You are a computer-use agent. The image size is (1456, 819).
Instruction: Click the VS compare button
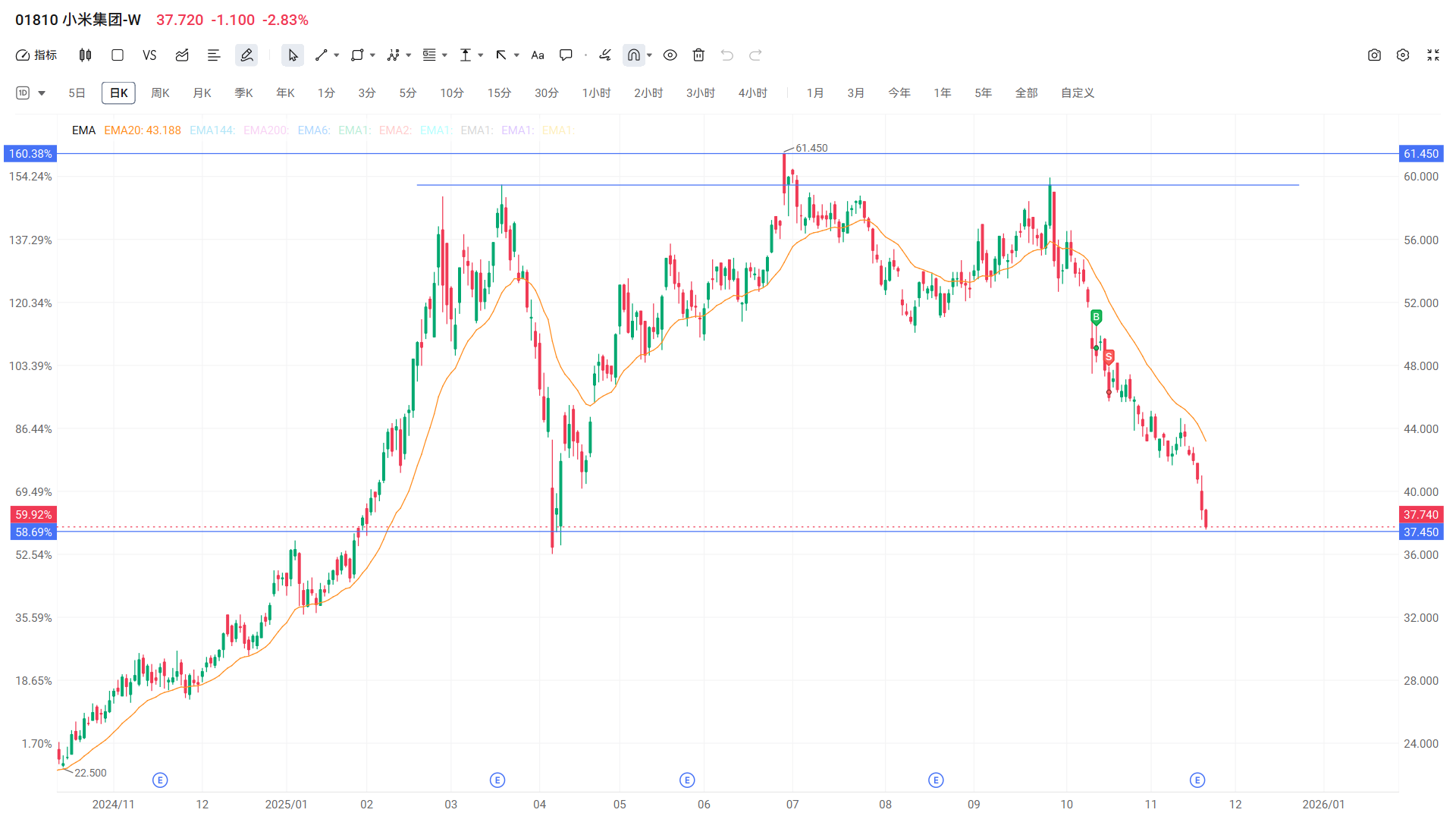(x=149, y=55)
